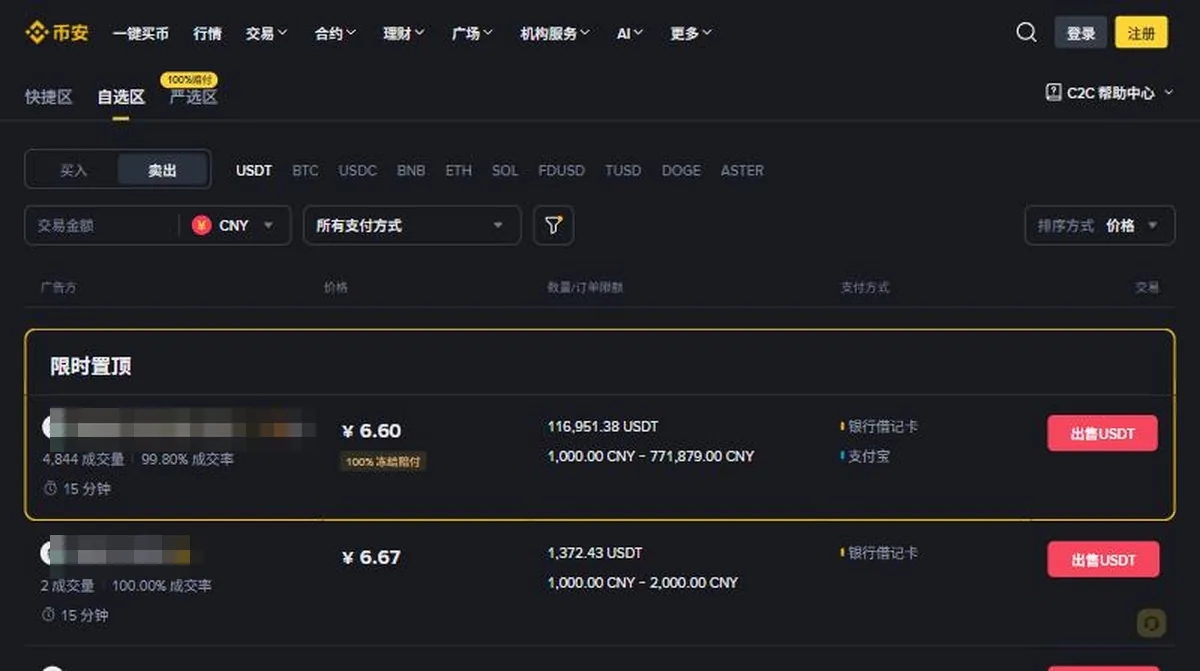The image size is (1200, 671).
Task: Click clock icon in 6.67 row
Action: click(x=49, y=615)
